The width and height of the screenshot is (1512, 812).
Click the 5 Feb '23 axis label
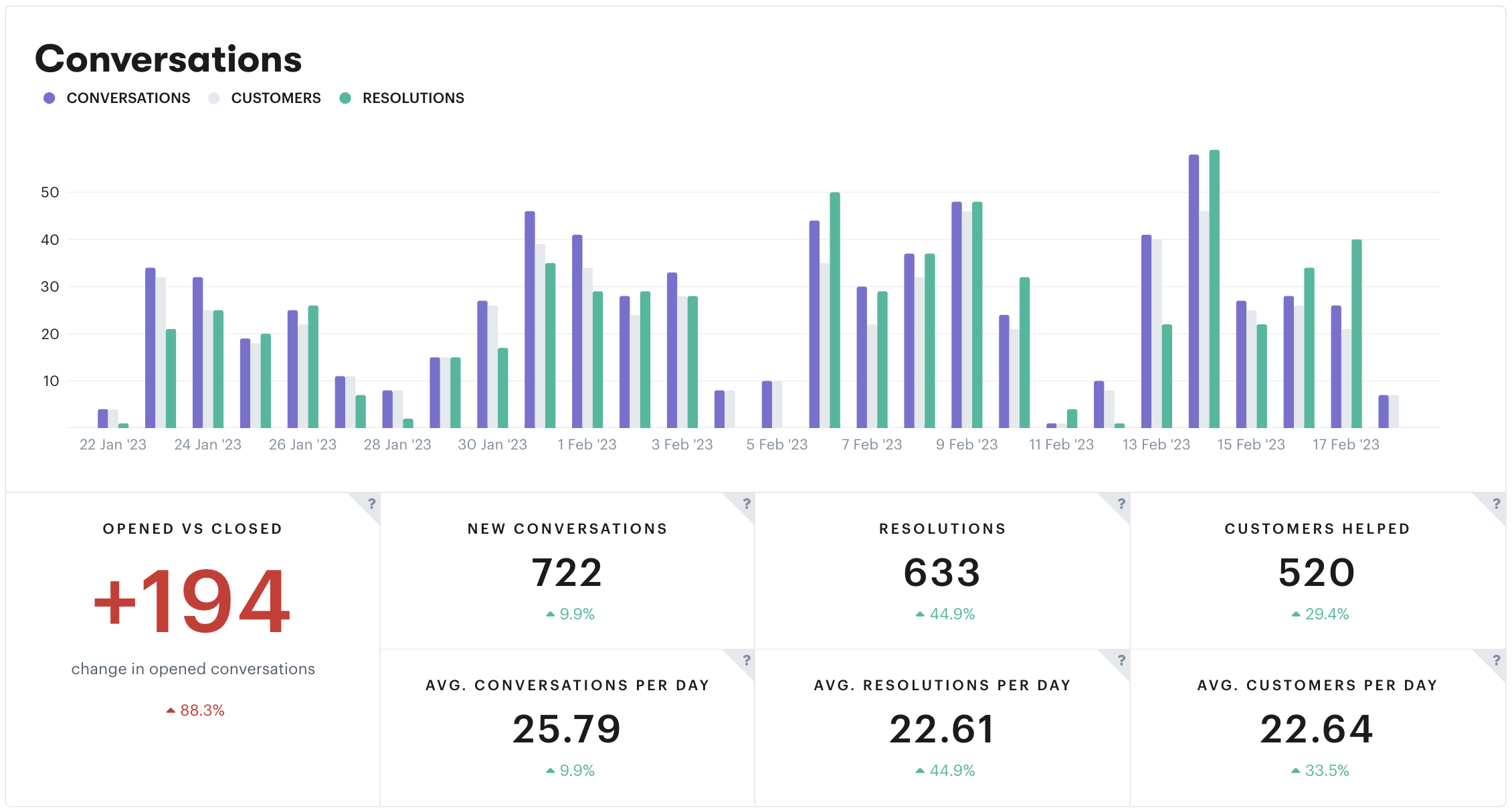(x=777, y=445)
